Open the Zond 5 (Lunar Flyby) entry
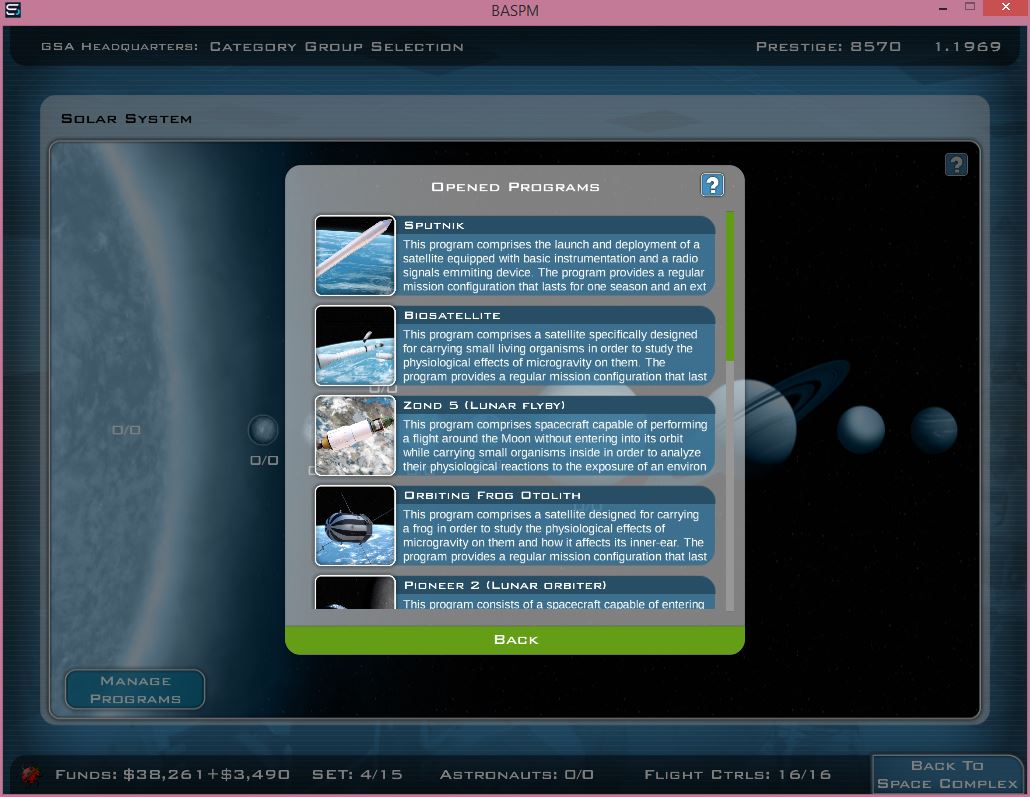This screenshot has height=797, width=1030. (515, 436)
